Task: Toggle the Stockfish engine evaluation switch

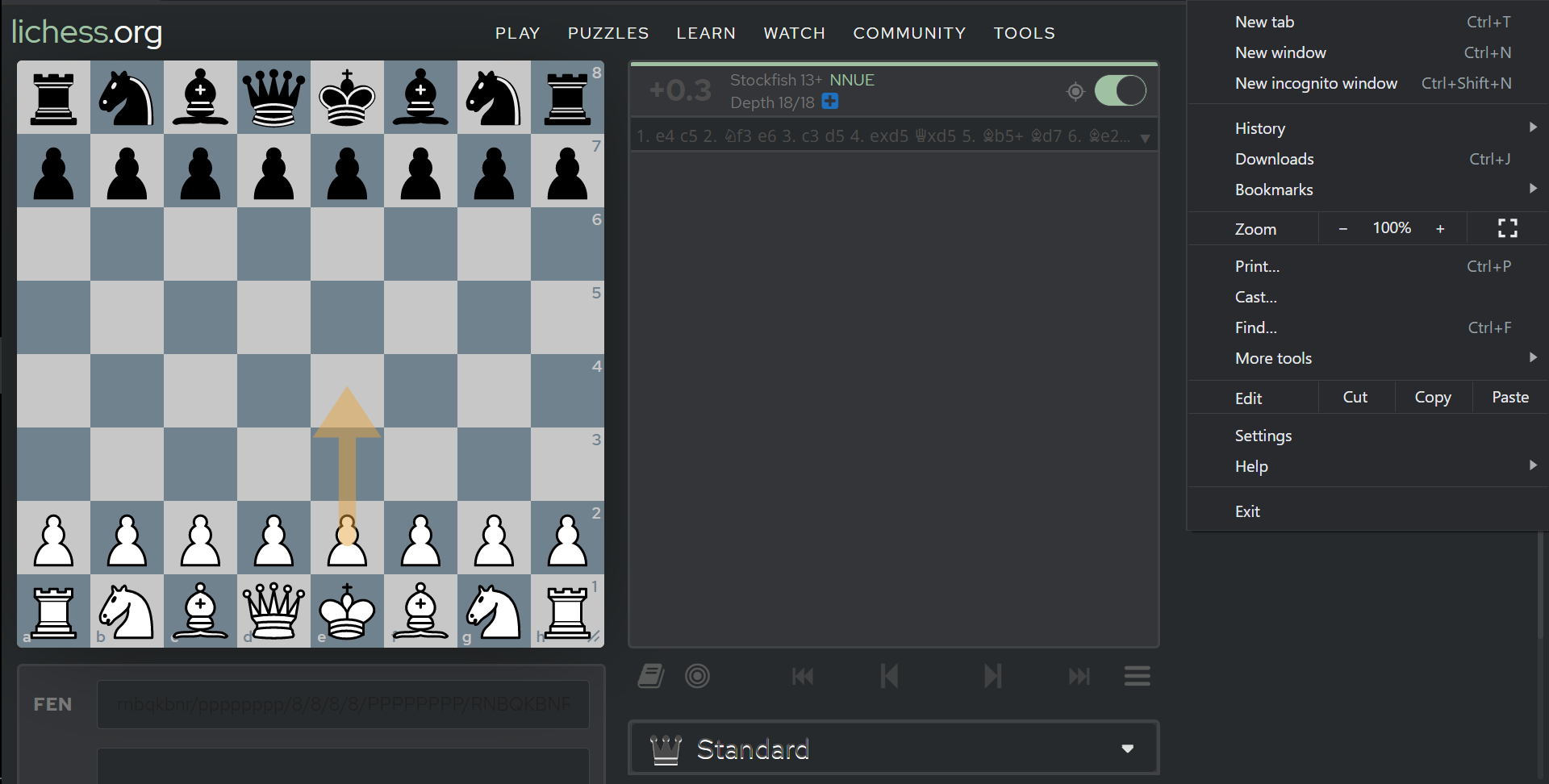Action: [1120, 90]
